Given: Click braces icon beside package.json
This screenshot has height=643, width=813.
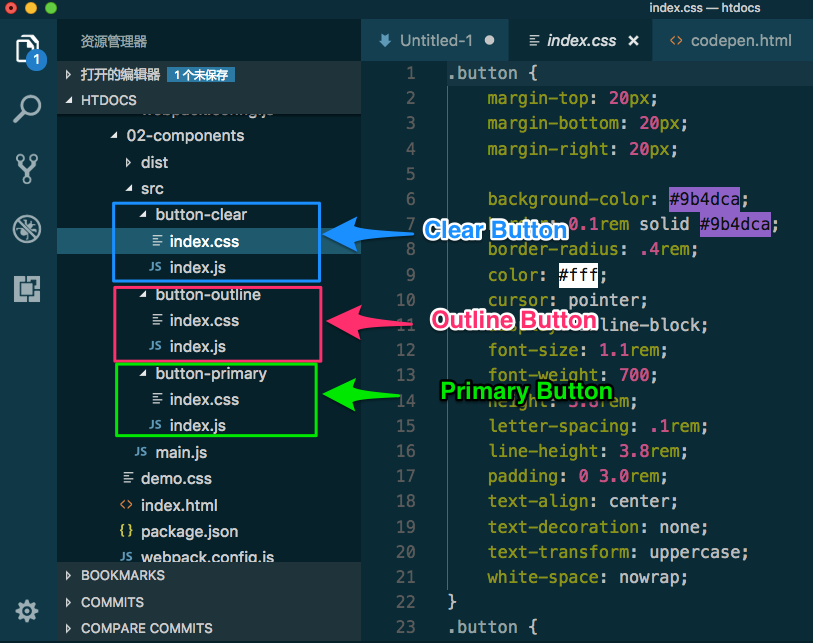Looking at the screenshot, I should (x=126, y=530).
